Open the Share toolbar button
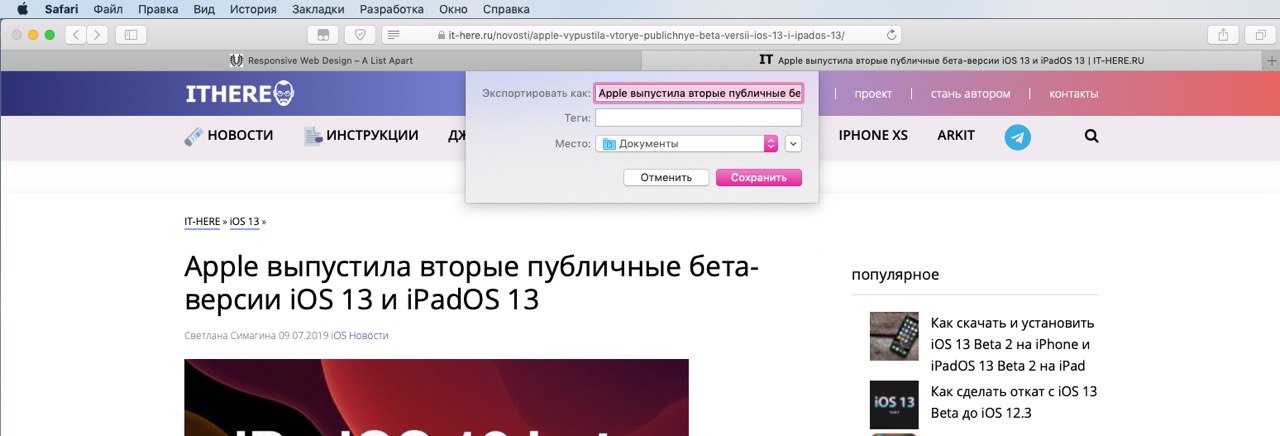1280x436 pixels. (x=1223, y=35)
